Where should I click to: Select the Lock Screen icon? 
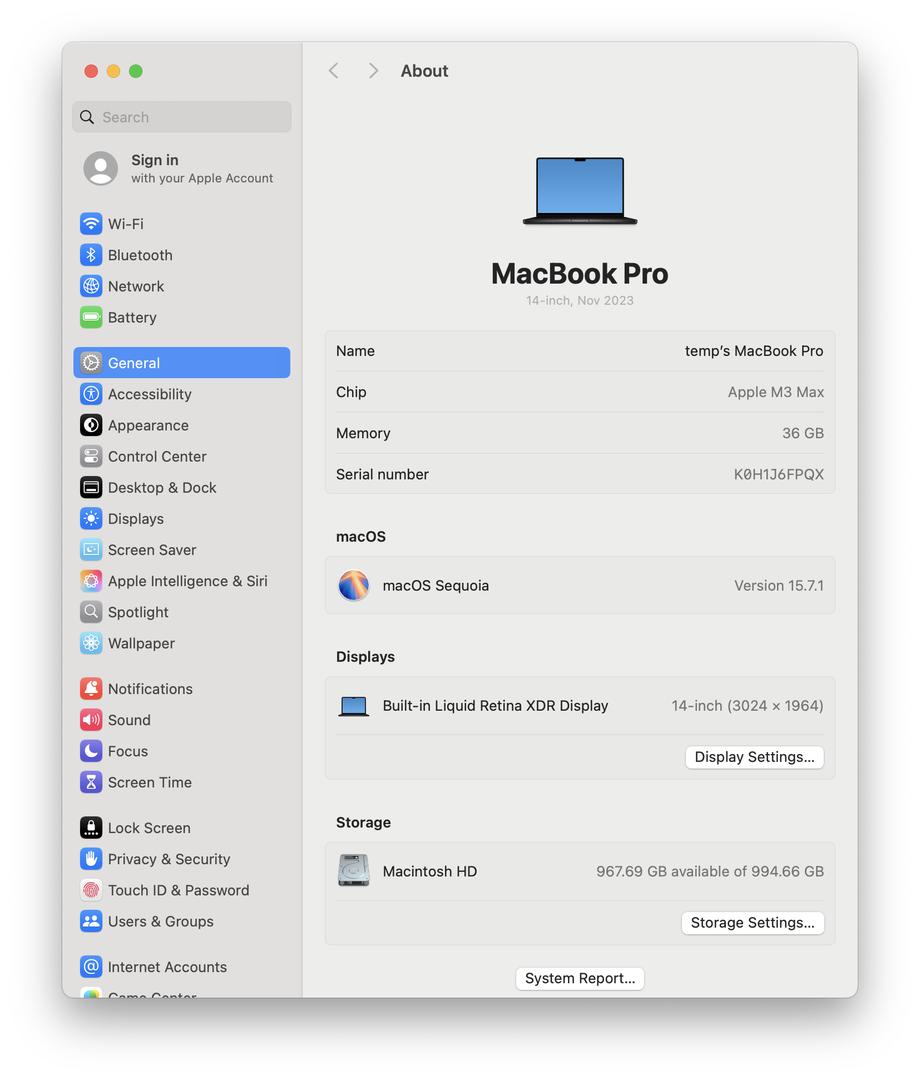click(91, 828)
